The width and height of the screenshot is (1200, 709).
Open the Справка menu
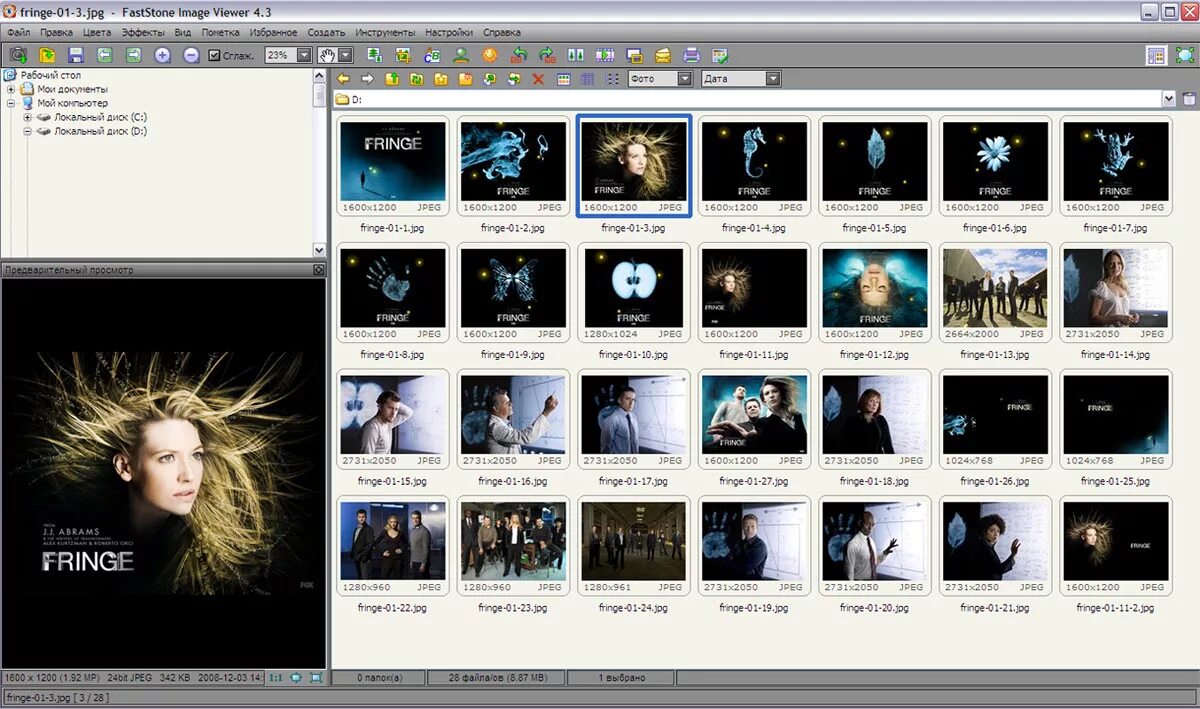tap(501, 33)
